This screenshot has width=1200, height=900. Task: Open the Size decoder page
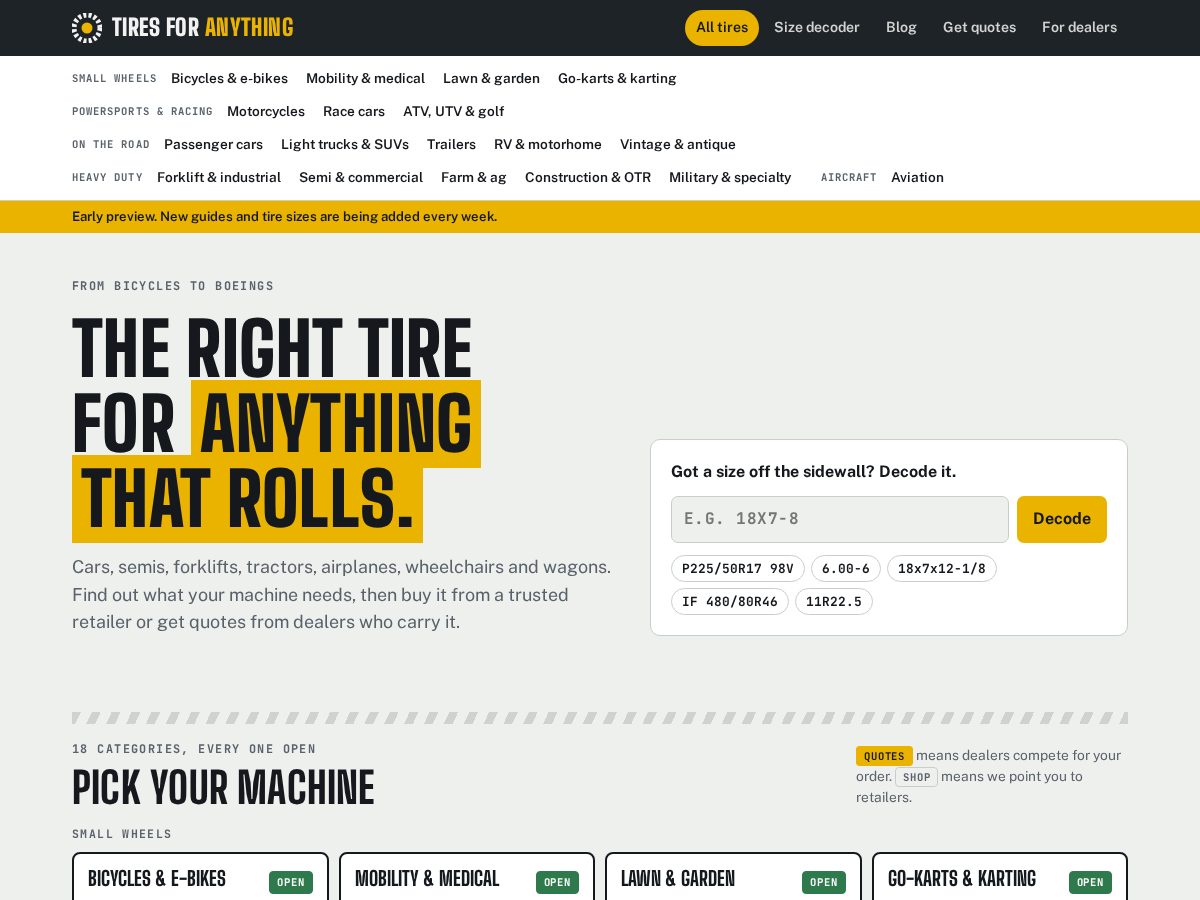pyautogui.click(x=817, y=28)
